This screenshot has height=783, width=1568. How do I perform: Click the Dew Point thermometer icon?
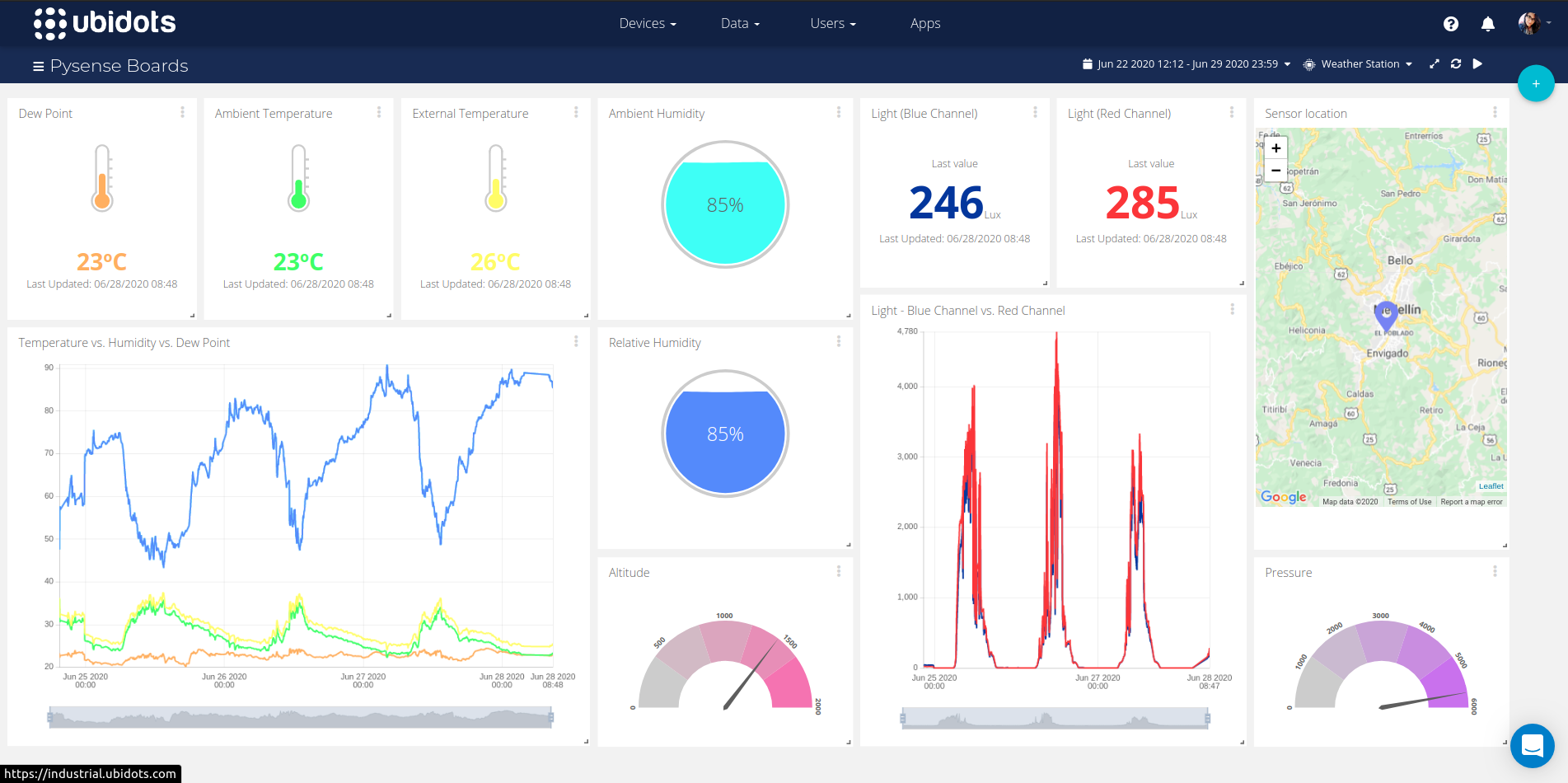(x=102, y=178)
